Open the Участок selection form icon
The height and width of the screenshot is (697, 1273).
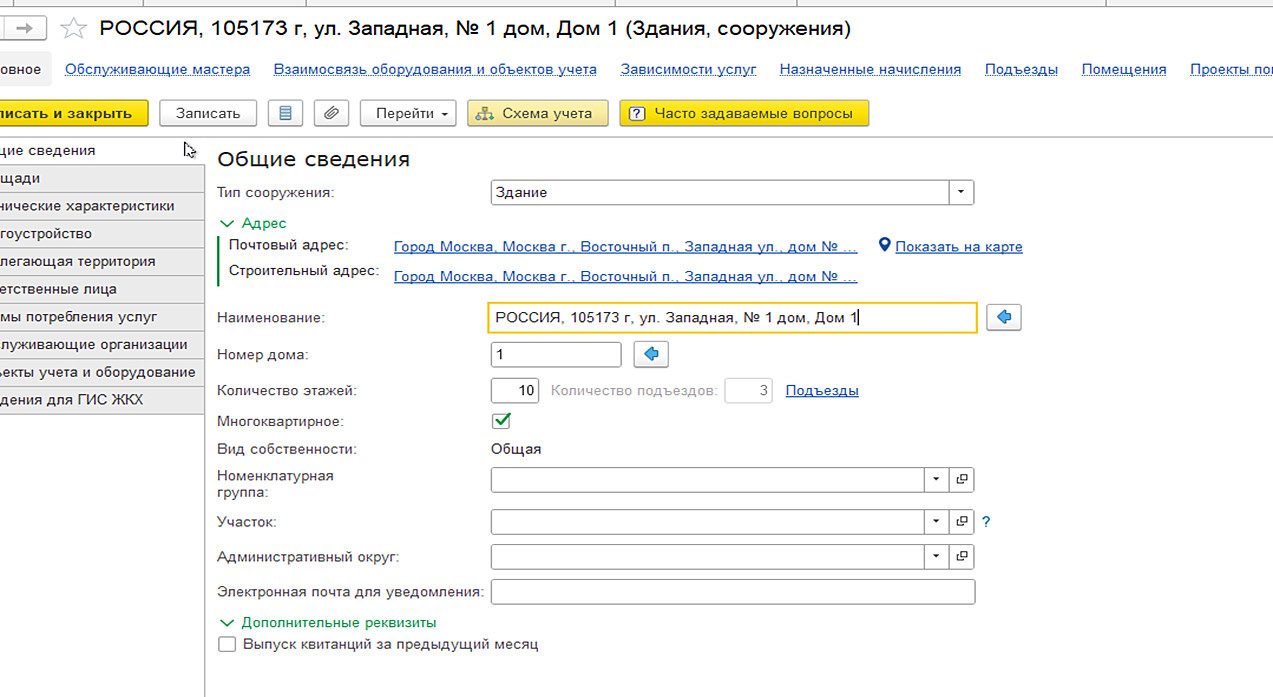coord(961,522)
